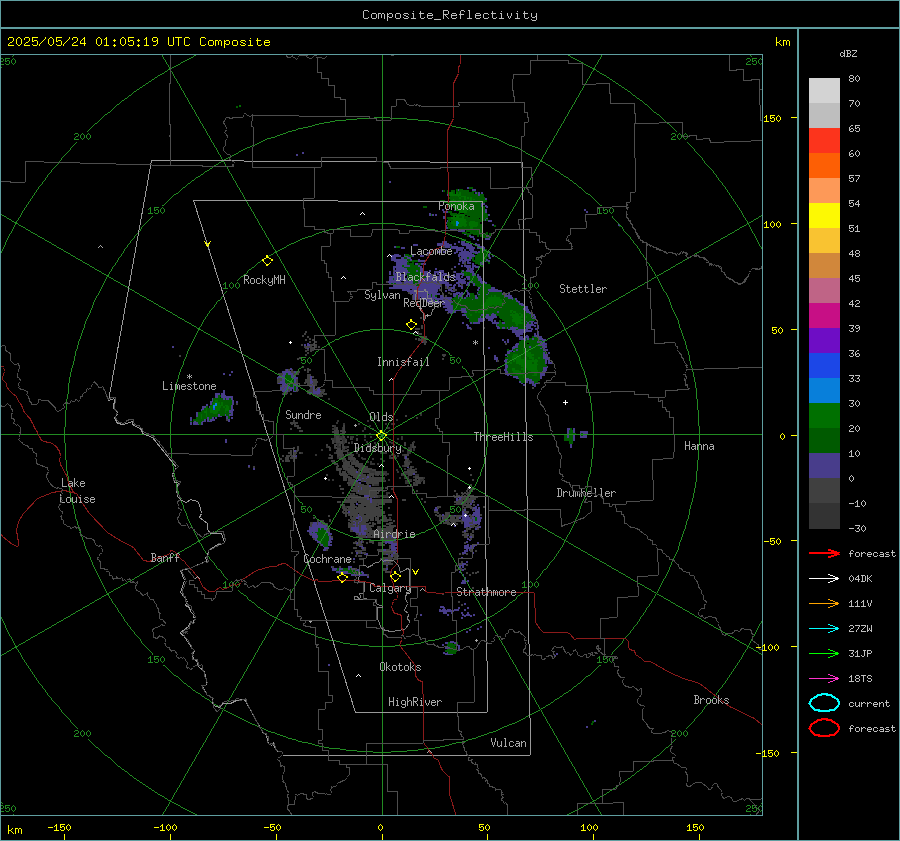Click the Composite_Reflectivity title text
Viewport: 900px width, 841px height.
[450, 15]
